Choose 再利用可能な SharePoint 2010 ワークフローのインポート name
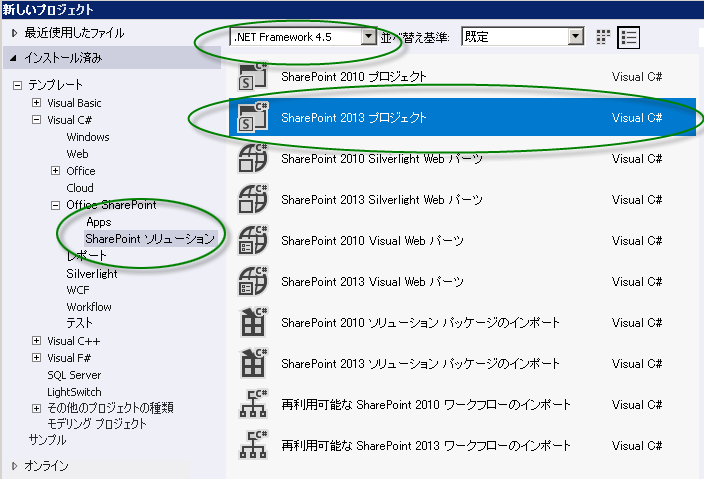The image size is (704, 479). [426, 405]
